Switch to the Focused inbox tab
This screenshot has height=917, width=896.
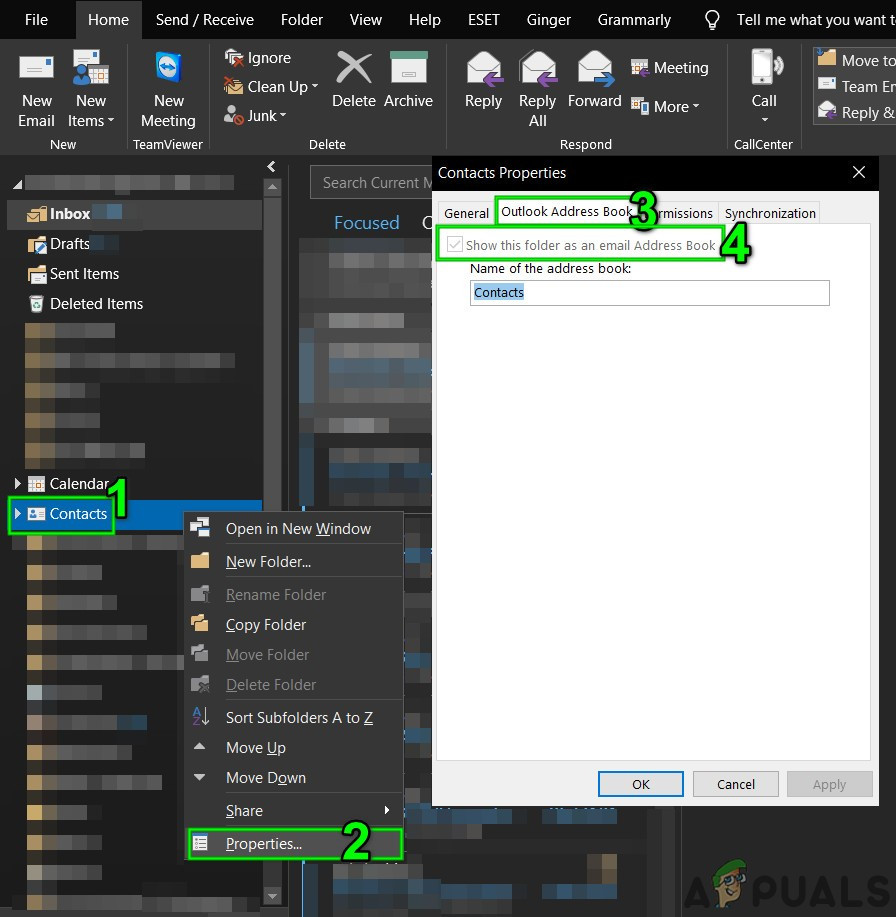(x=367, y=223)
